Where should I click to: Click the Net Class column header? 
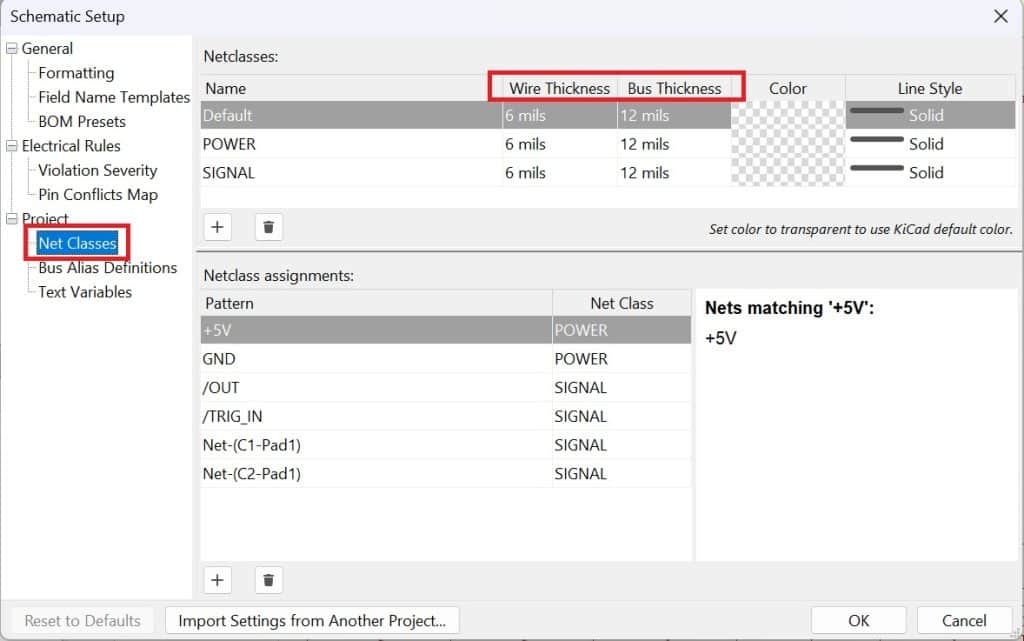coord(622,303)
